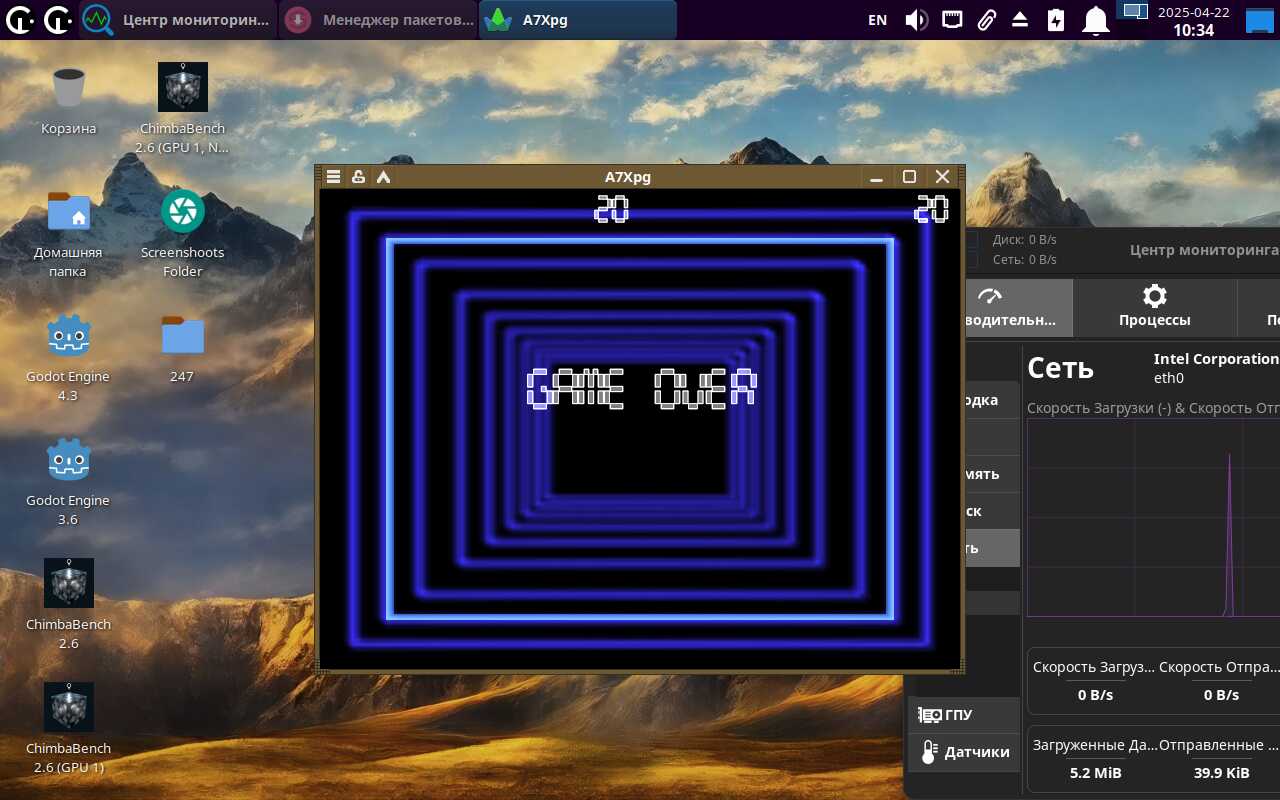This screenshot has height=800, width=1280.
Task: Switch to Центр мониторинга in the taskbar
Action: click(x=178, y=19)
